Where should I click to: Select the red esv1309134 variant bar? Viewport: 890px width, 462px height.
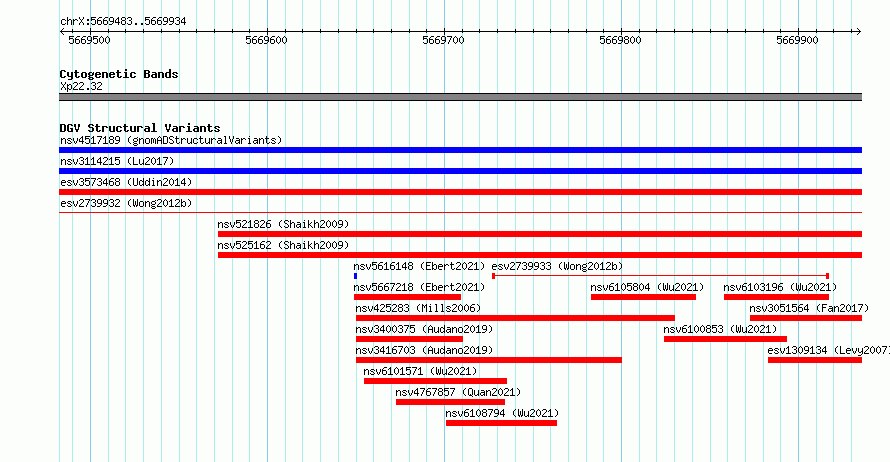click(815, 360)
